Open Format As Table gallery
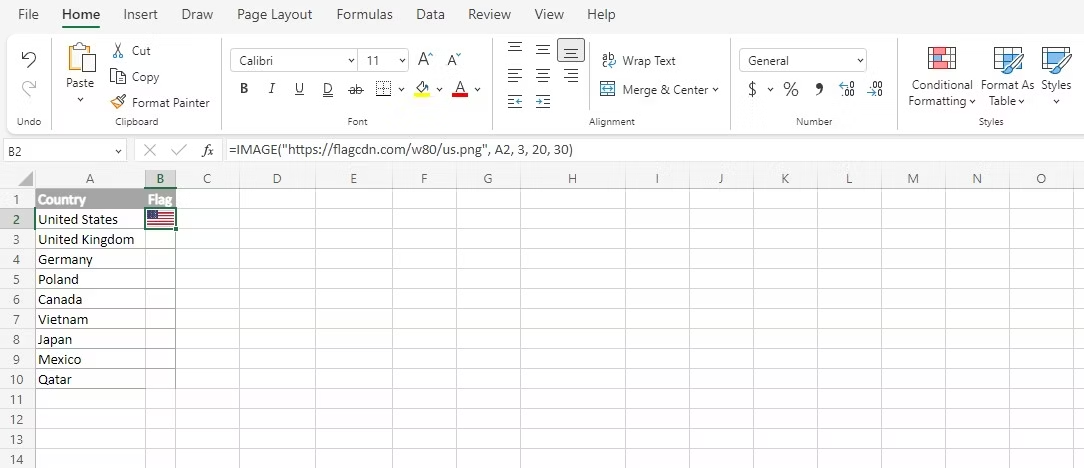 (x=1007, y=77)
